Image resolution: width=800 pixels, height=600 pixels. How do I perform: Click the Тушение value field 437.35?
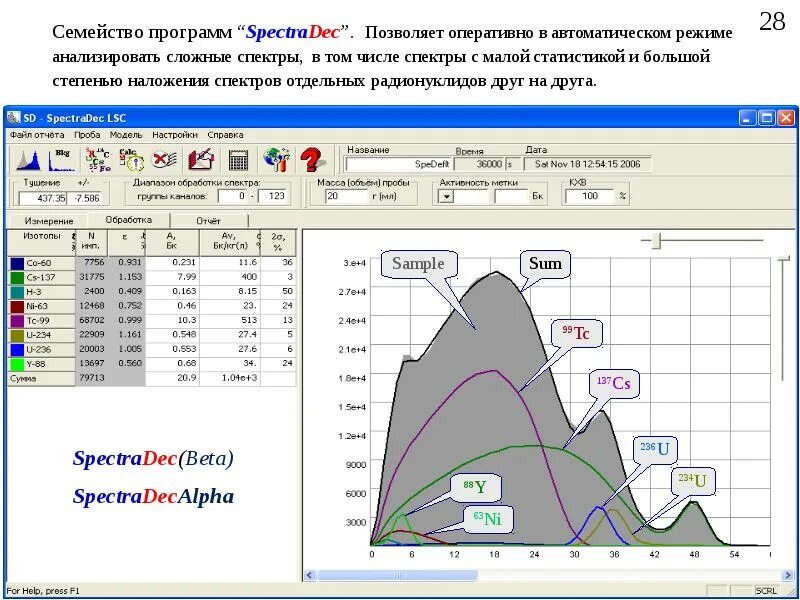click(43, 198)
